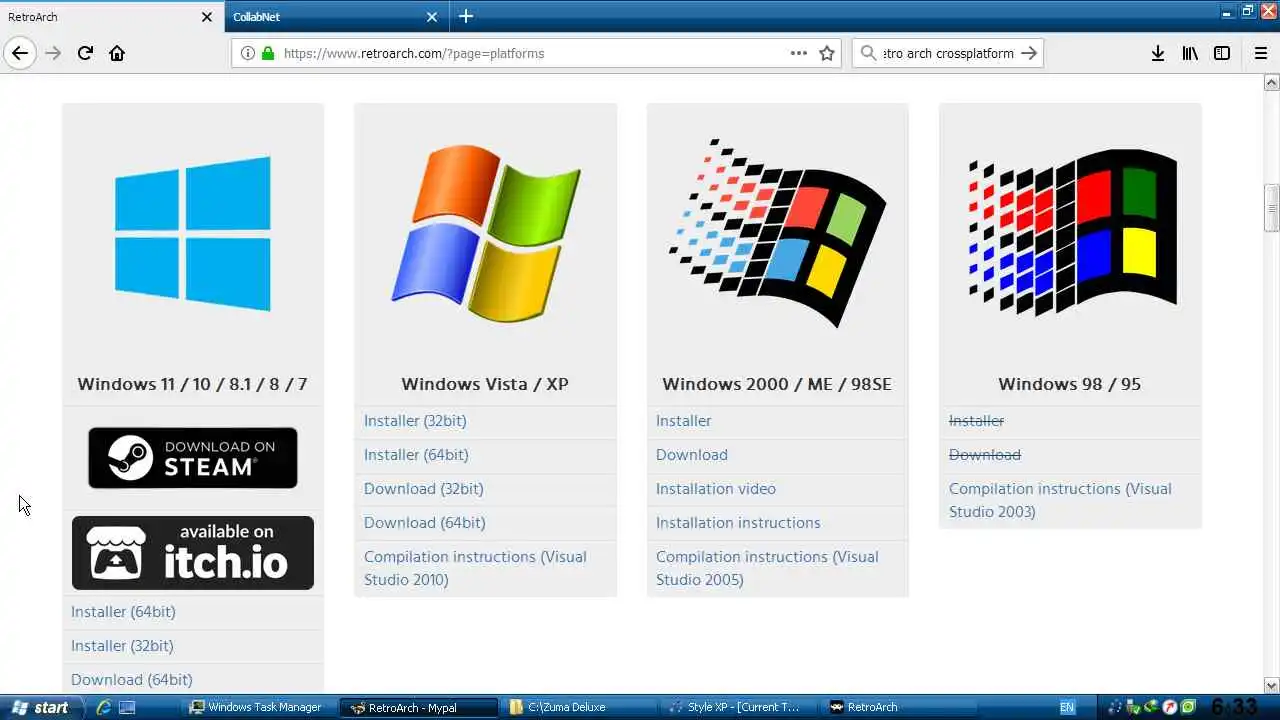Image resolution: width=1280 pixels, height=720 pixels.
Task: Close the CollabNet tab
Action: [432, 17]
